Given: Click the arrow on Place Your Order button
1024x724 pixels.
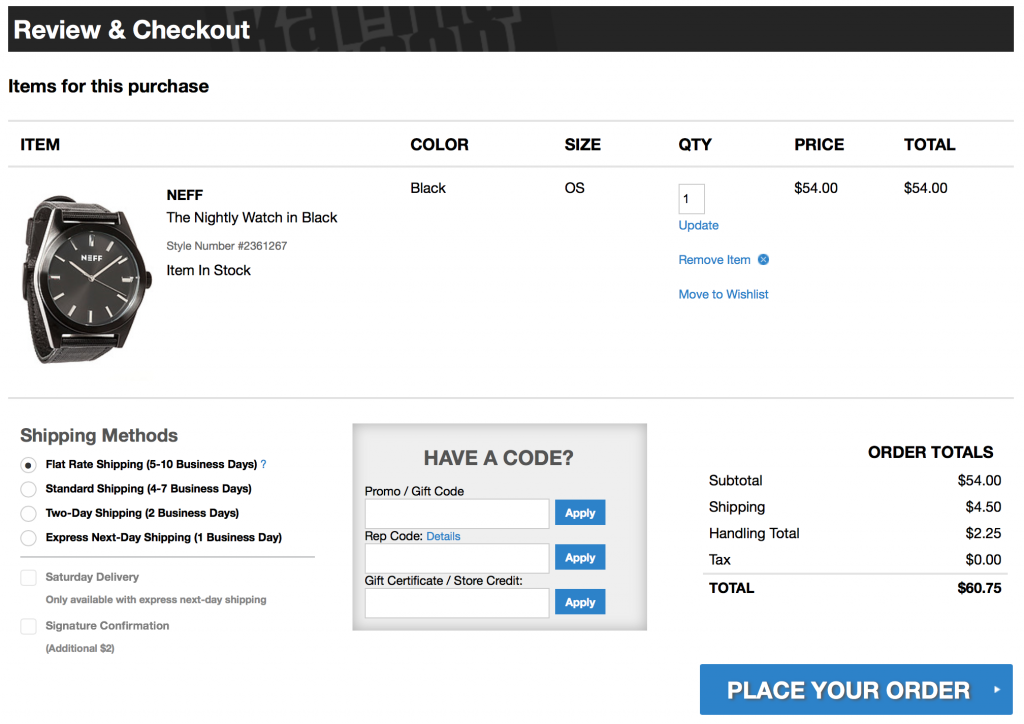Looking at the screenshot, I should click(996, 690).
